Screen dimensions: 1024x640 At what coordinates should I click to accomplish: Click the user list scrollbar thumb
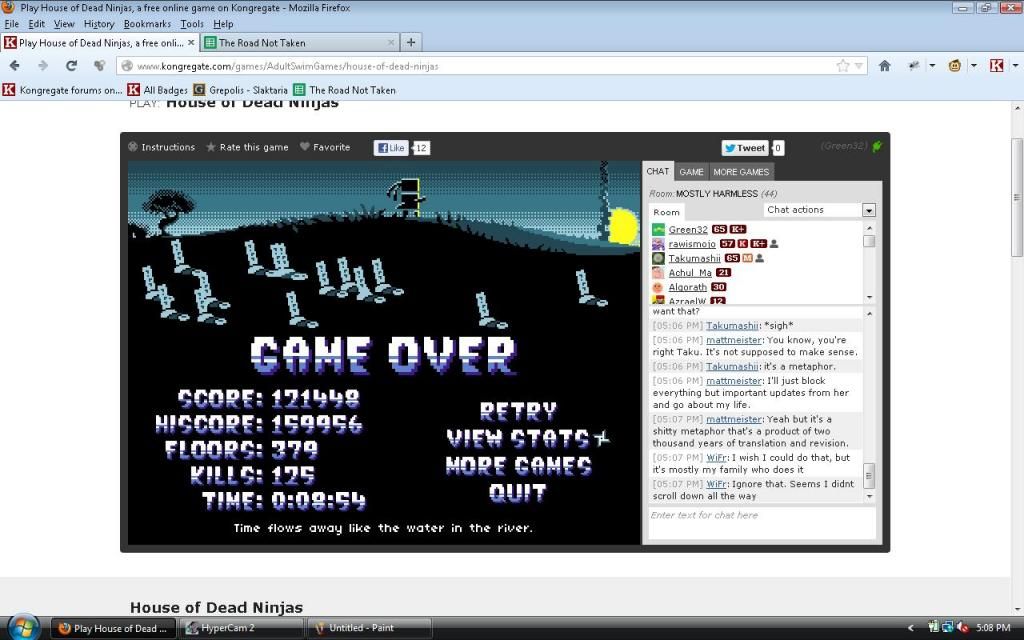click(x=869, y=241)
